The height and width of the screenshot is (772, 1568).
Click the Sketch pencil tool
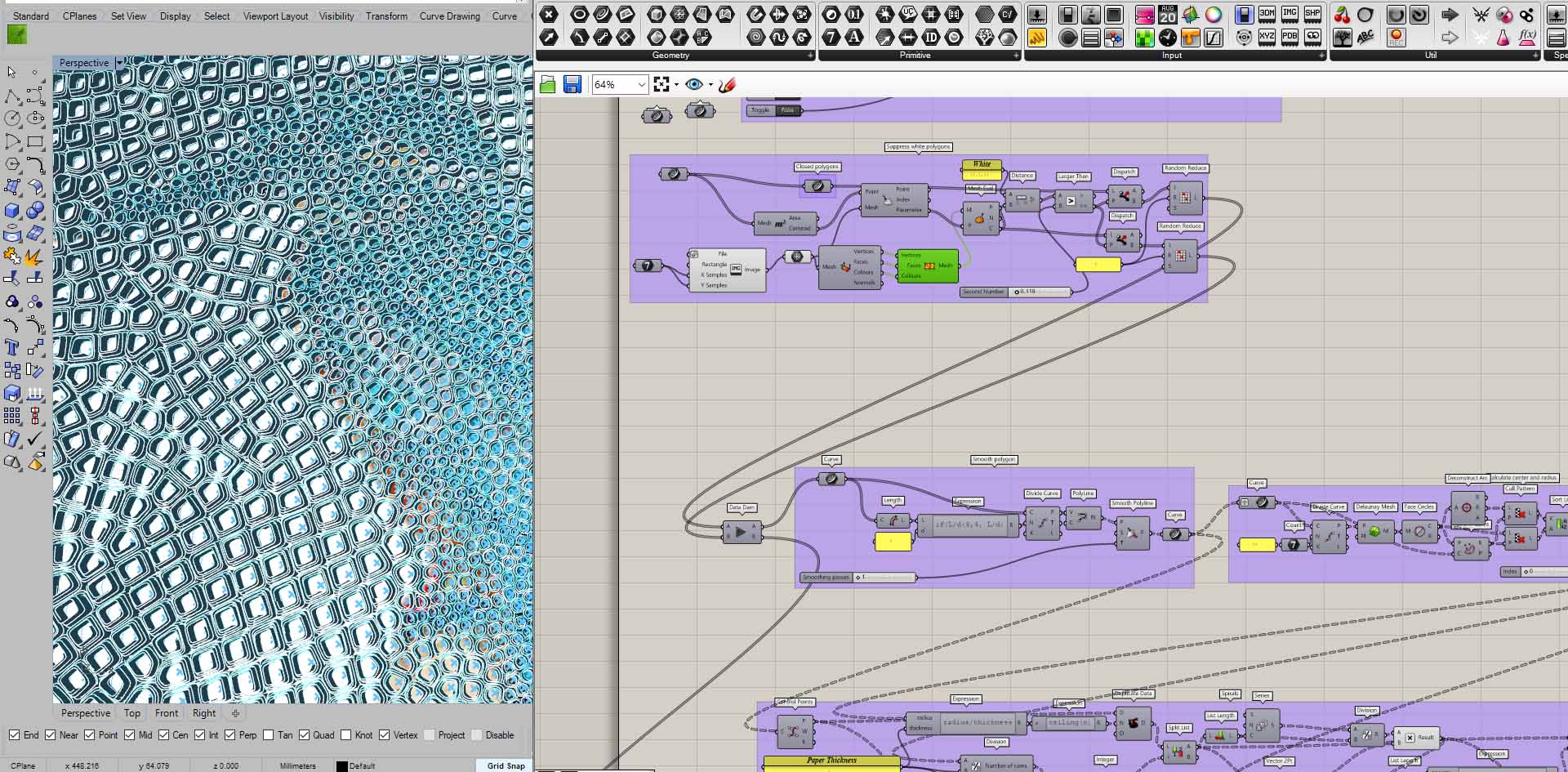click(727, 84)
